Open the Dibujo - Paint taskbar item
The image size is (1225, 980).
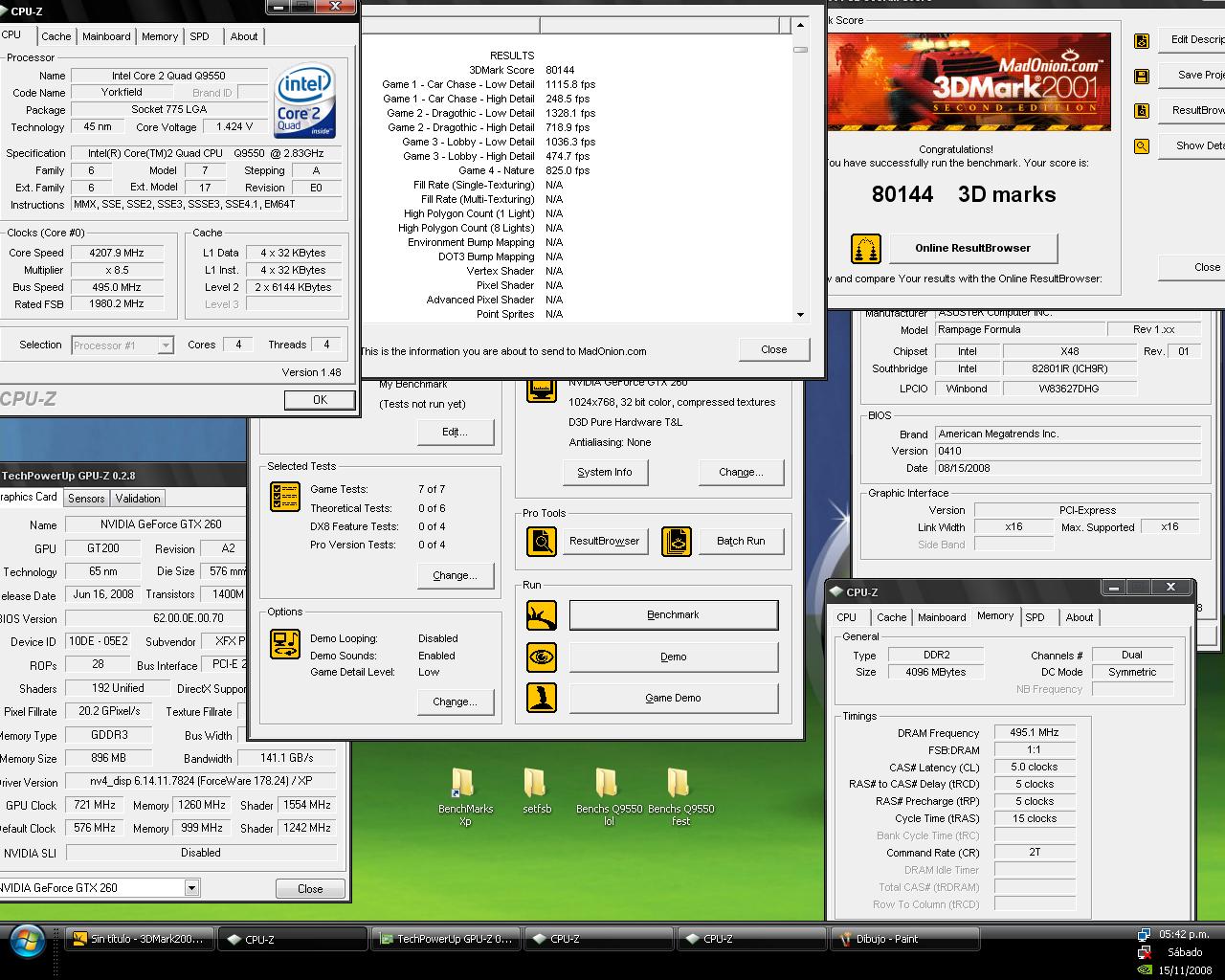(x=904, y=940)
